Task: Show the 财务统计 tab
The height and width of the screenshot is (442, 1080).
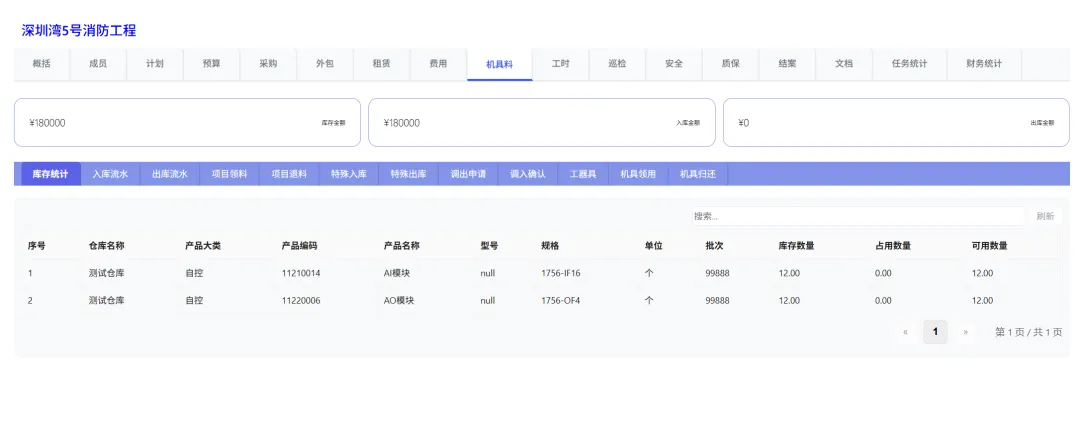Action: pyautogui.click(x=984, y=64)
